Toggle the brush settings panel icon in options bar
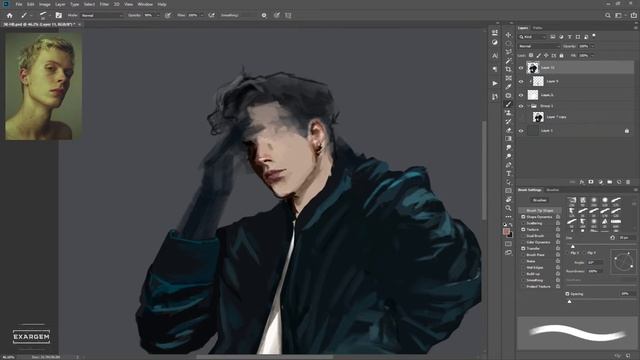The image size is (640, 360). [59, 15]
